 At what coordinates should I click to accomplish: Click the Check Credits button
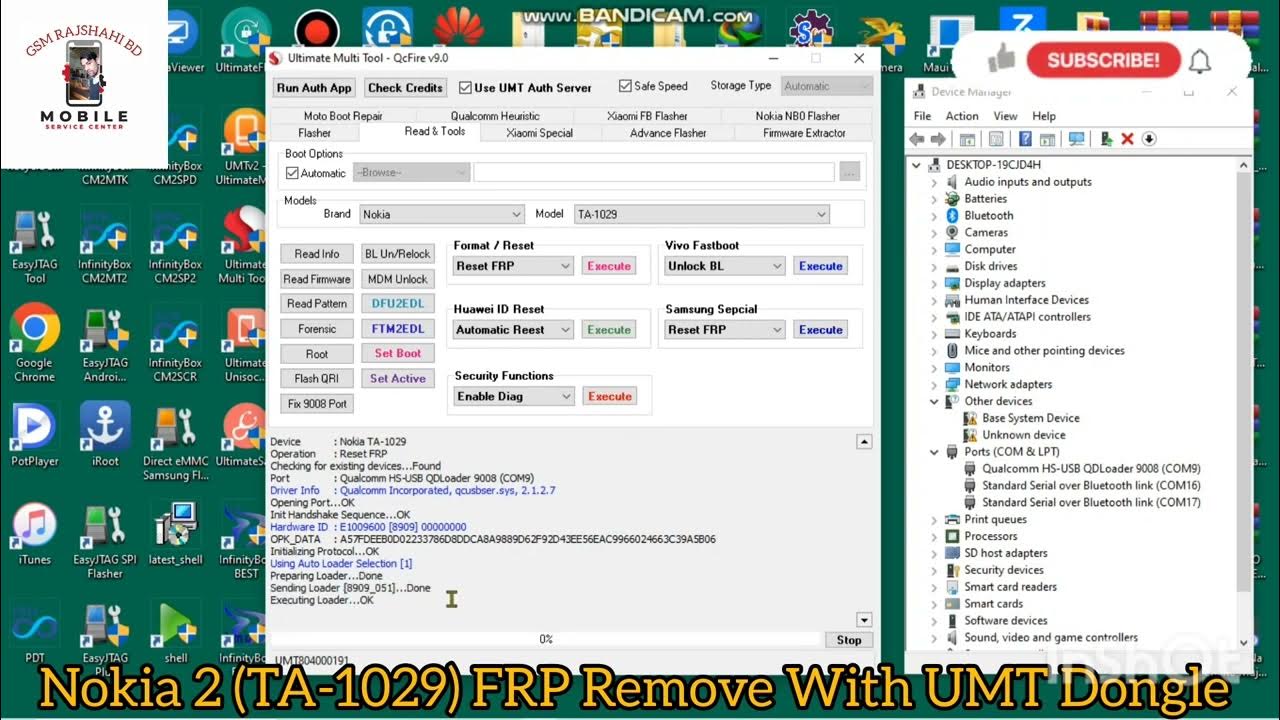(x=405, y=88)
